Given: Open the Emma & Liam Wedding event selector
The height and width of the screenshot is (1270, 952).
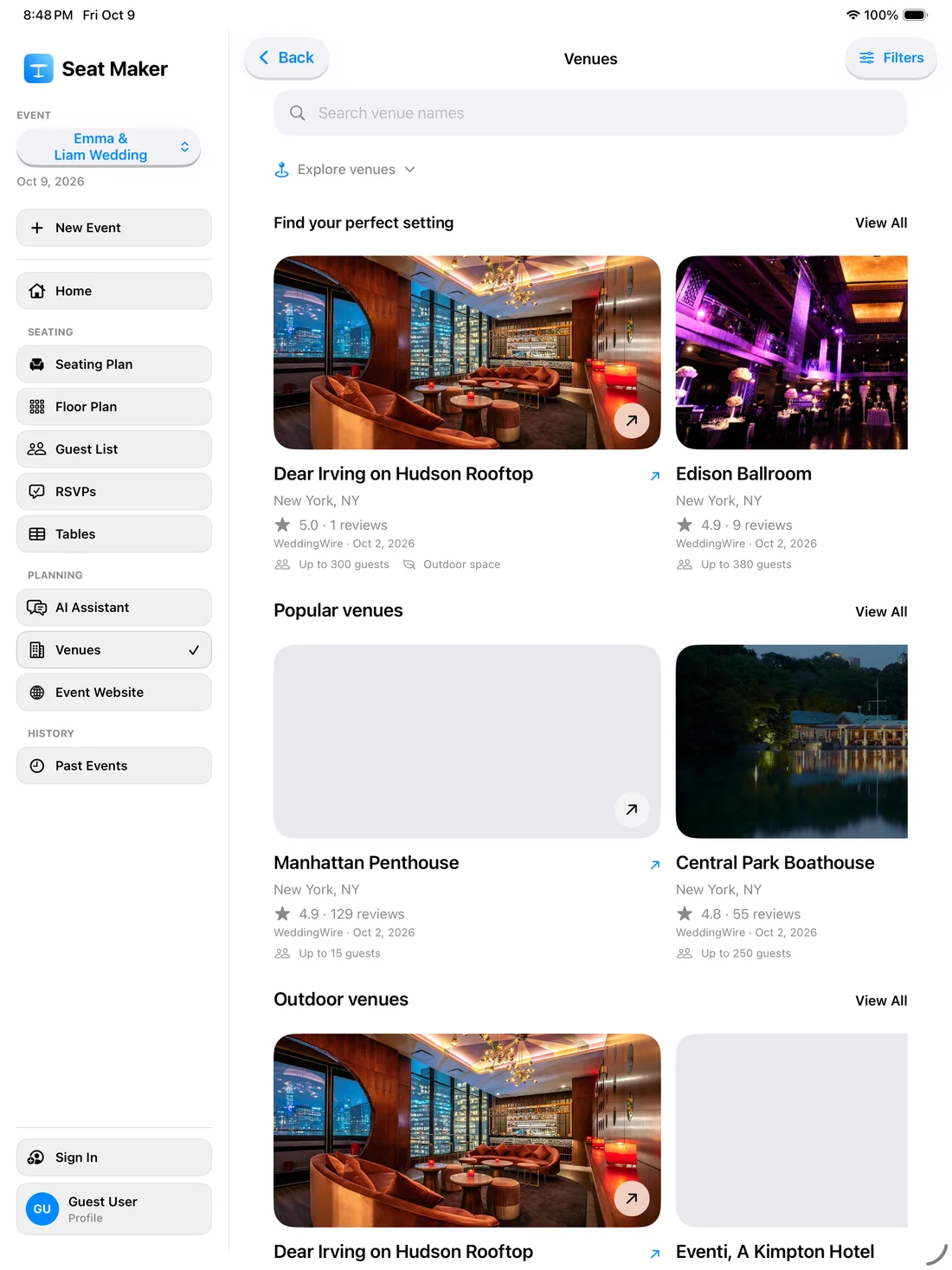Looking at the screenshot, I should point(109,147).
